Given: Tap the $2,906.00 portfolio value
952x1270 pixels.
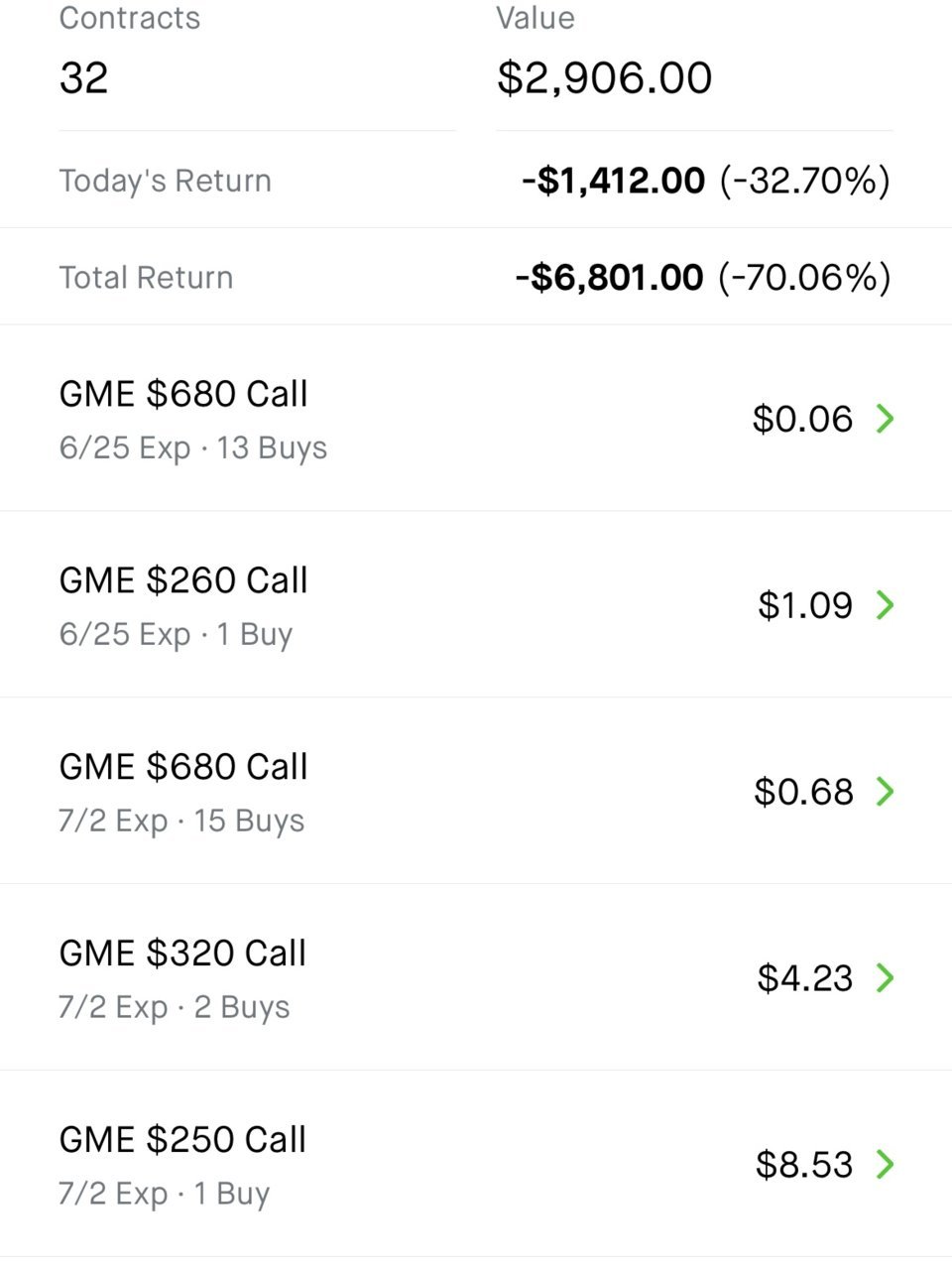Looking at the screenshot, I should click(x=605, y=78).
